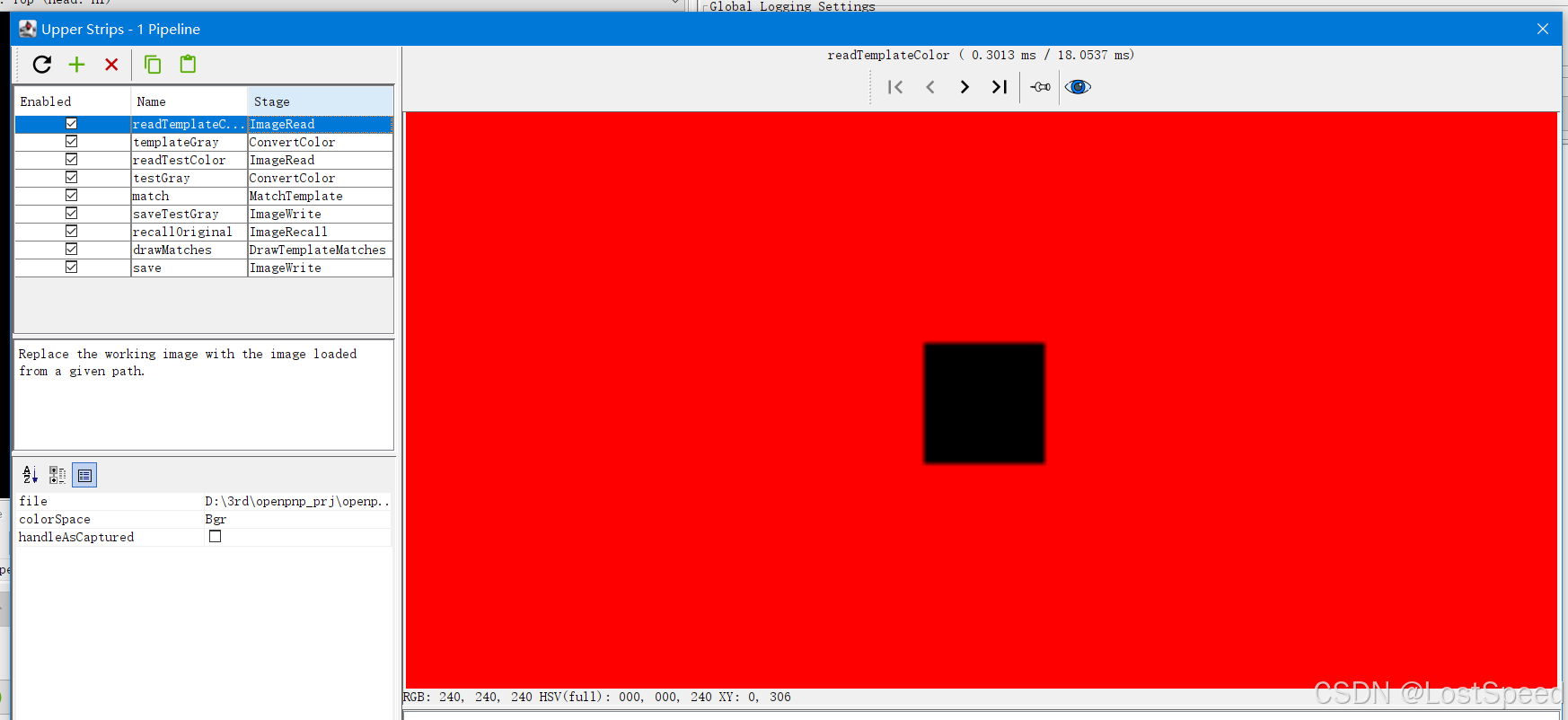
Task: Disable the readTestColor stage checkbox
Action: tap(71, 160)
